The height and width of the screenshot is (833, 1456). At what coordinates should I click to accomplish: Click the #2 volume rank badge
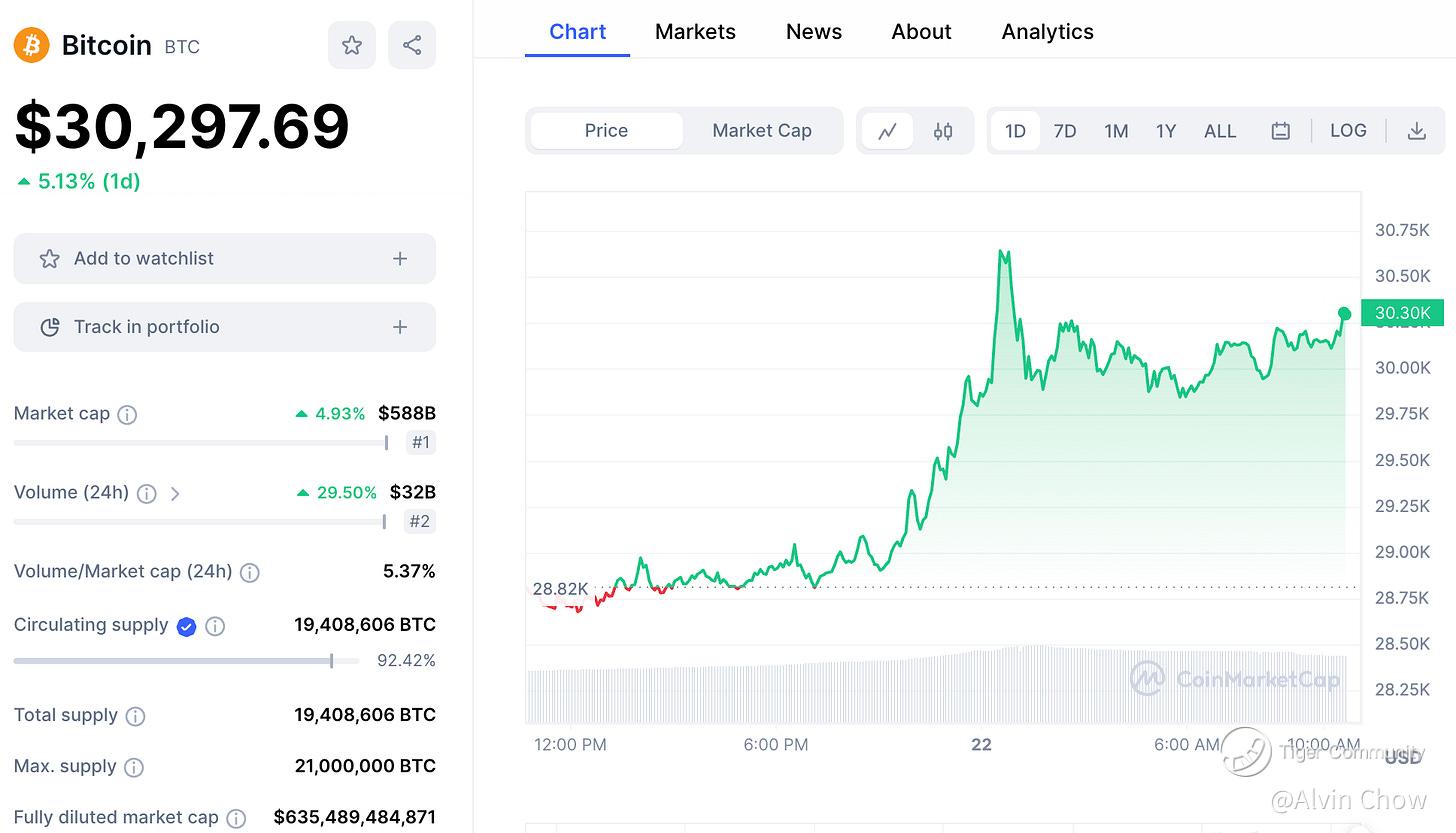420,521
